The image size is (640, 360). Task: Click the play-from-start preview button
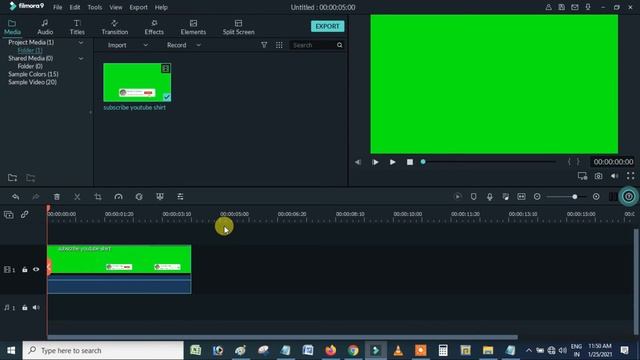point(375,162)
